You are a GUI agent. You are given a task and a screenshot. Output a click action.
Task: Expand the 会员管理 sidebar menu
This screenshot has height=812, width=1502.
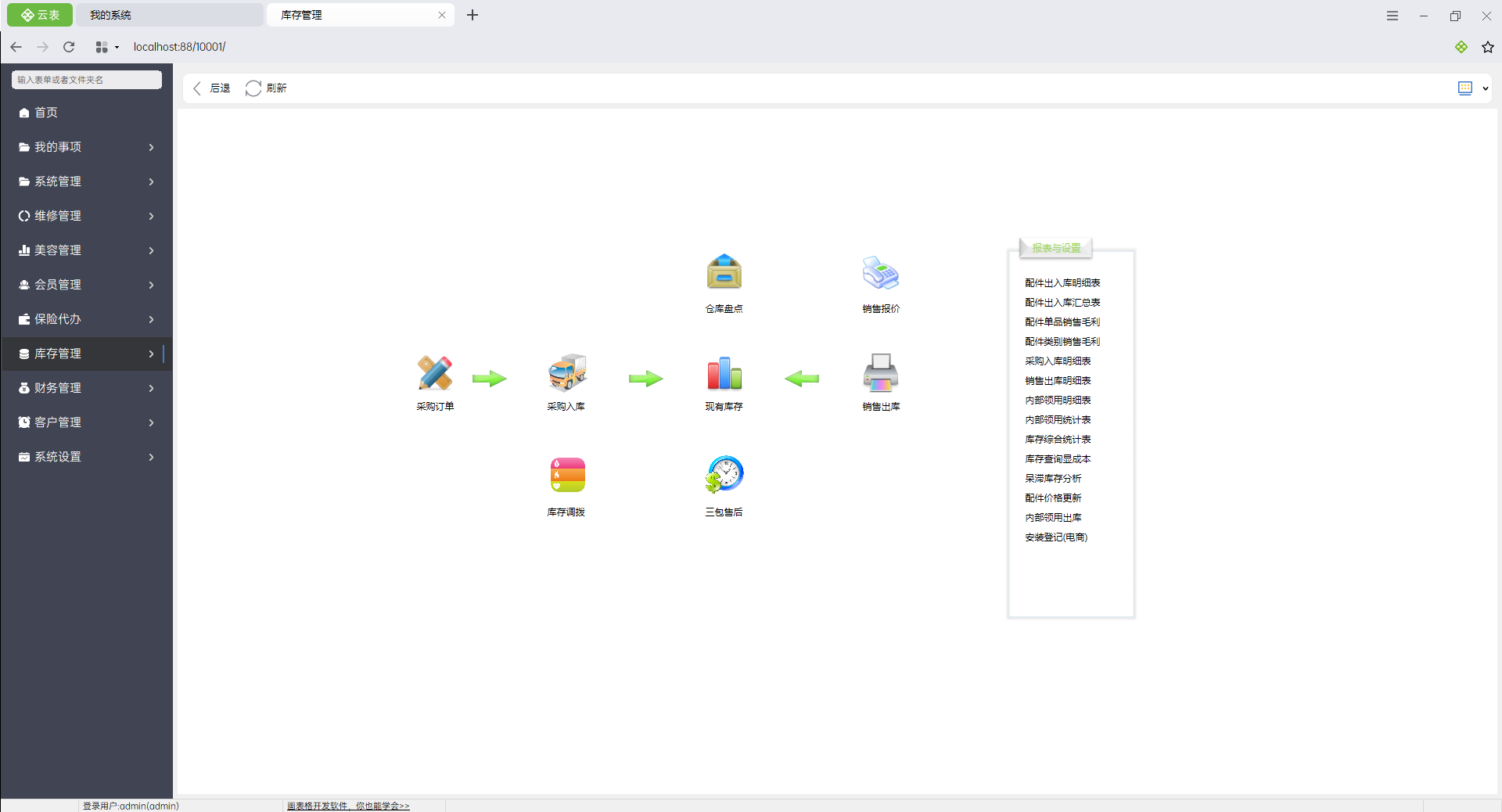pos(86,285)
